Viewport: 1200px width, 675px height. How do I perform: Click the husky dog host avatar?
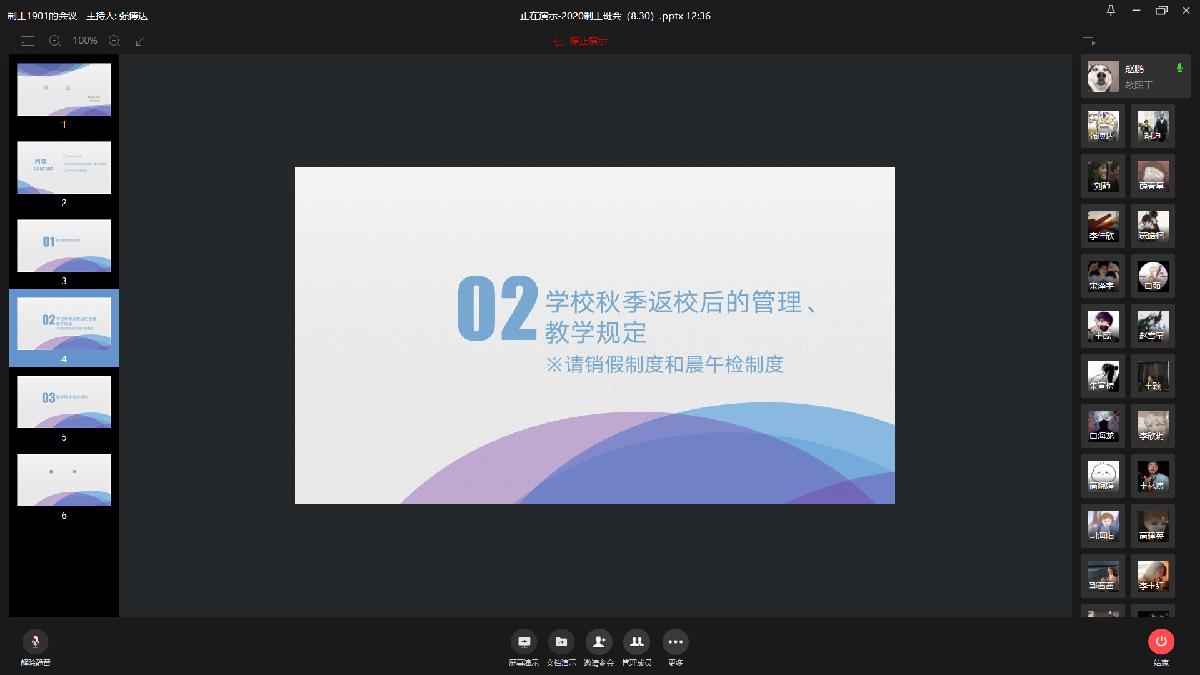1103,76
